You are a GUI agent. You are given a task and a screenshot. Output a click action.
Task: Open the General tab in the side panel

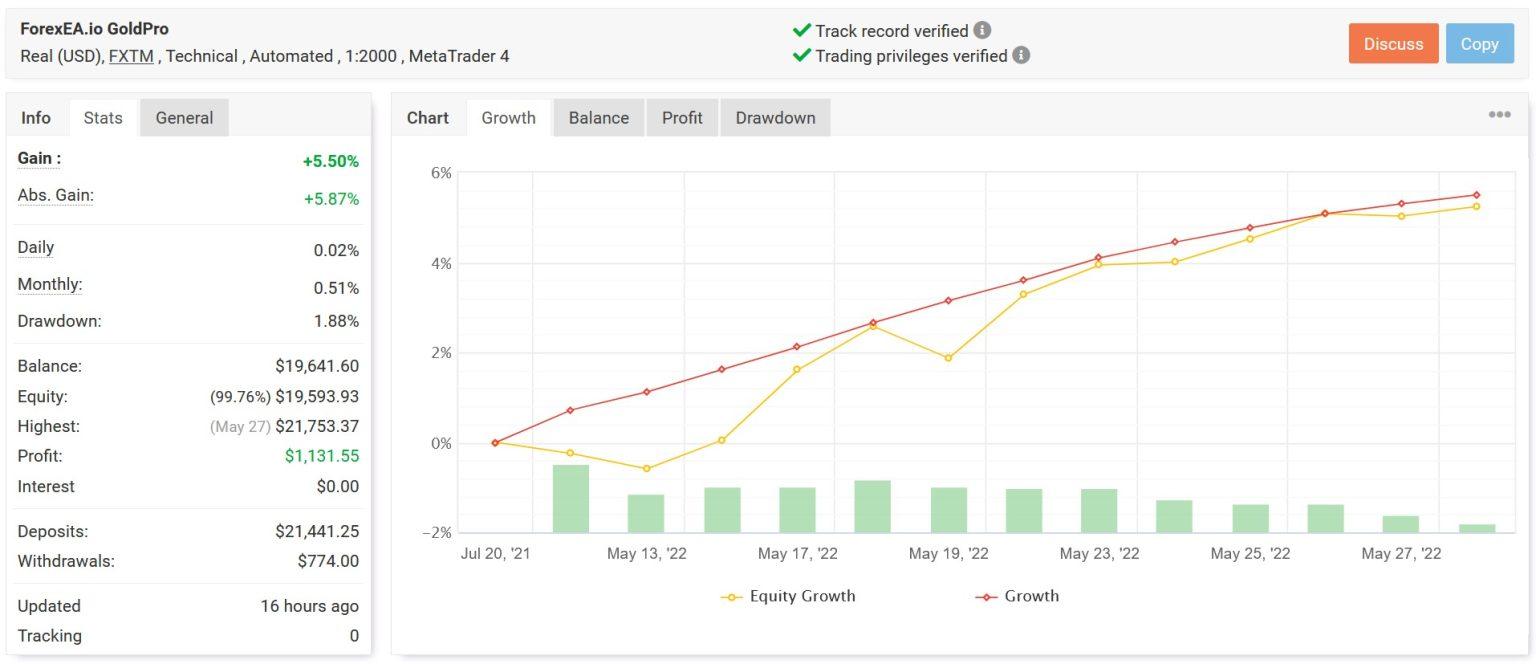coord(184,117)
